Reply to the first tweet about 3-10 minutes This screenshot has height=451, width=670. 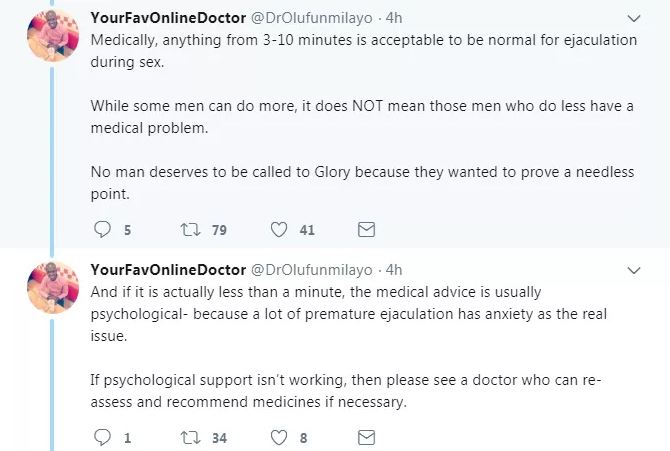tap(100, 230)
